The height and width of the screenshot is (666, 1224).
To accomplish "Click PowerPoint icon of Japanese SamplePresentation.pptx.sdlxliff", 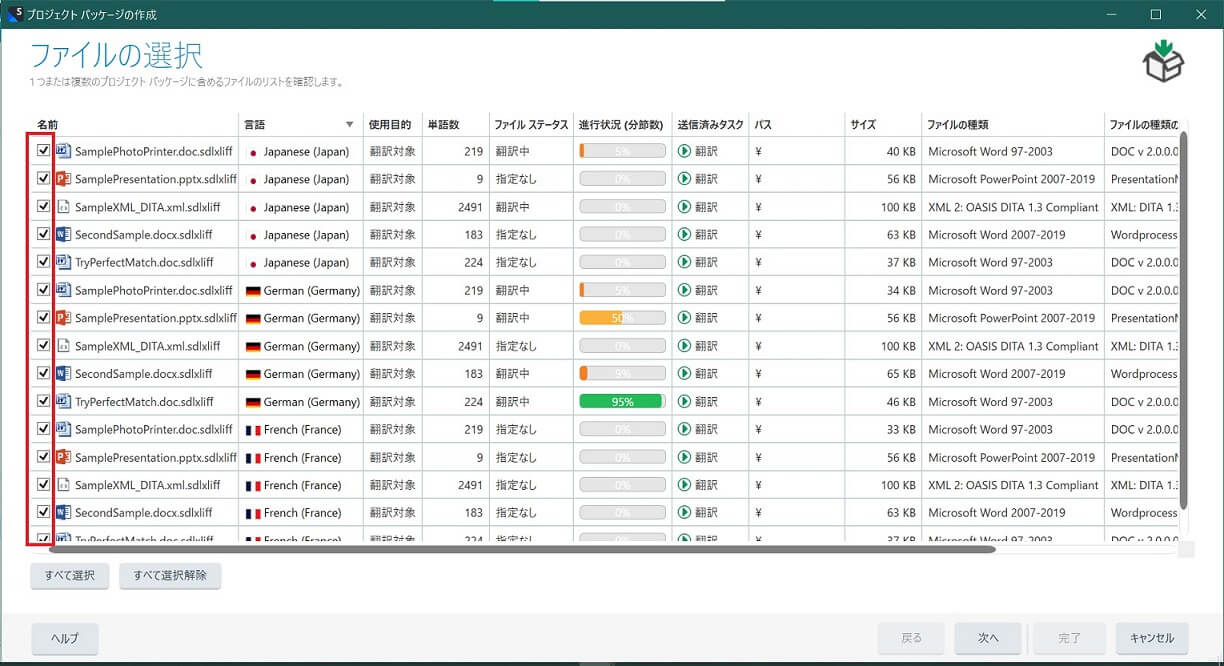I will (x=64, y=179).
